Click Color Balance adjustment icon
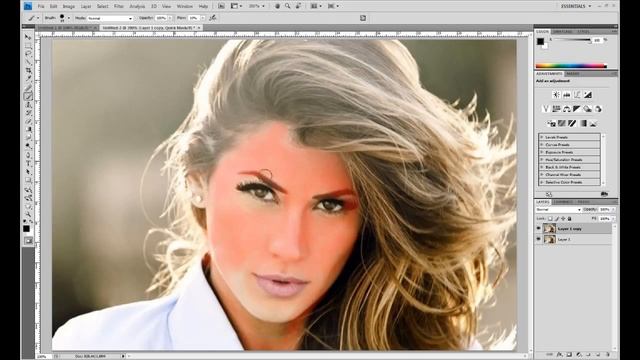Screen dimensions: 640x360 pyautogui.click(x=567, y=109)
